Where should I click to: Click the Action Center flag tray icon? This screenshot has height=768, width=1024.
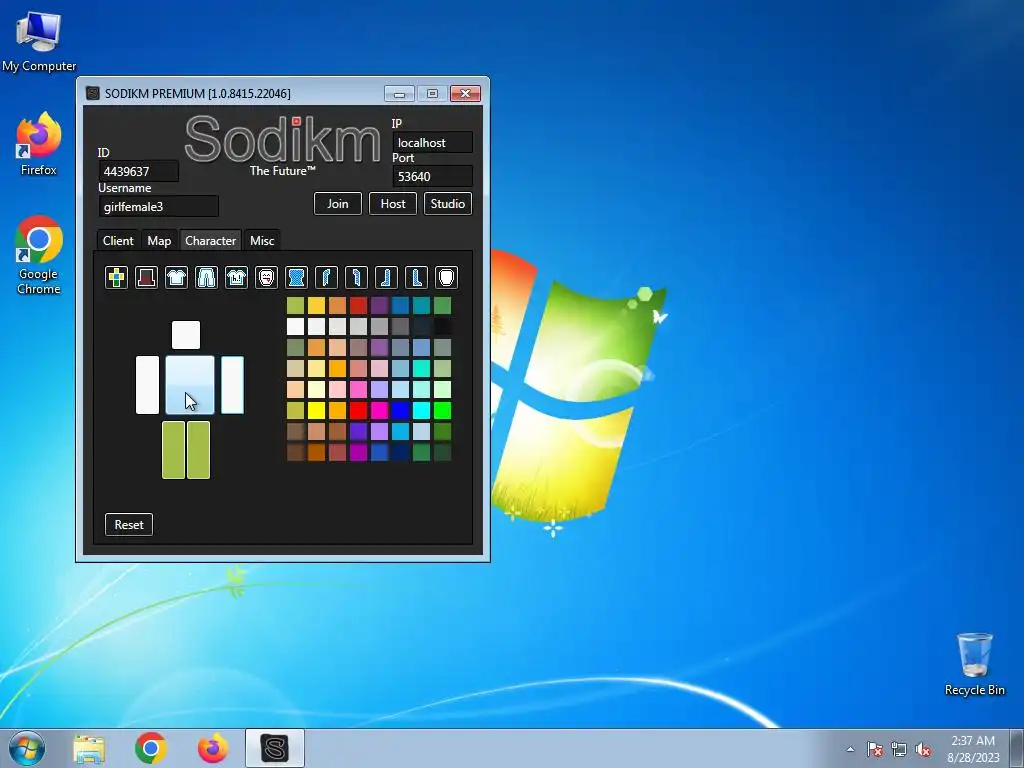click(x=874, y=749)
